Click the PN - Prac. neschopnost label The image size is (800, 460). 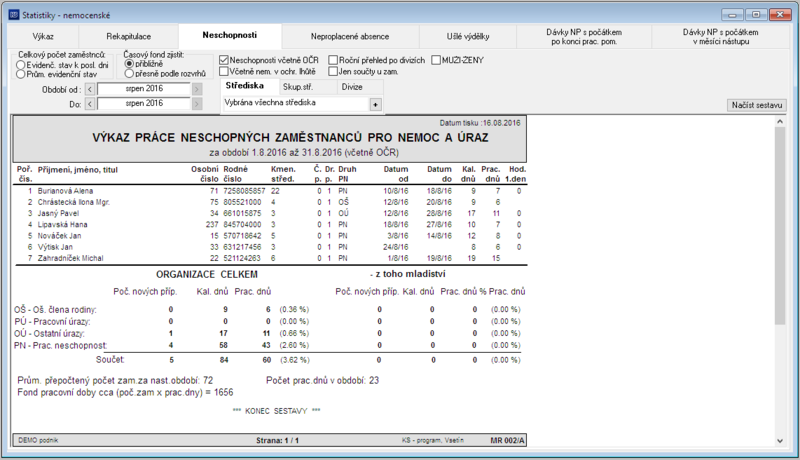coord(61,345)
